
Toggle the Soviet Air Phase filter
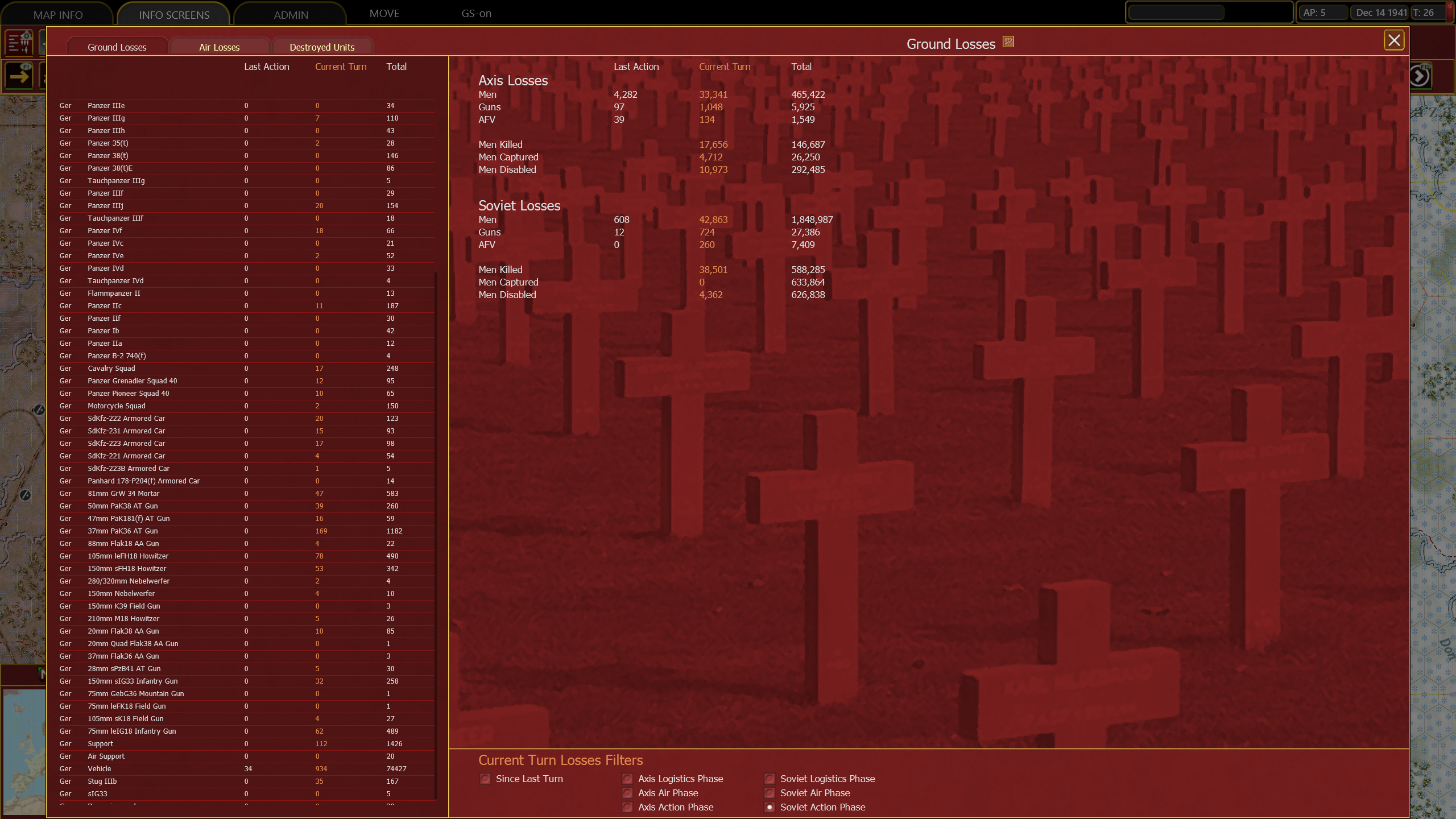pos(770,793)
